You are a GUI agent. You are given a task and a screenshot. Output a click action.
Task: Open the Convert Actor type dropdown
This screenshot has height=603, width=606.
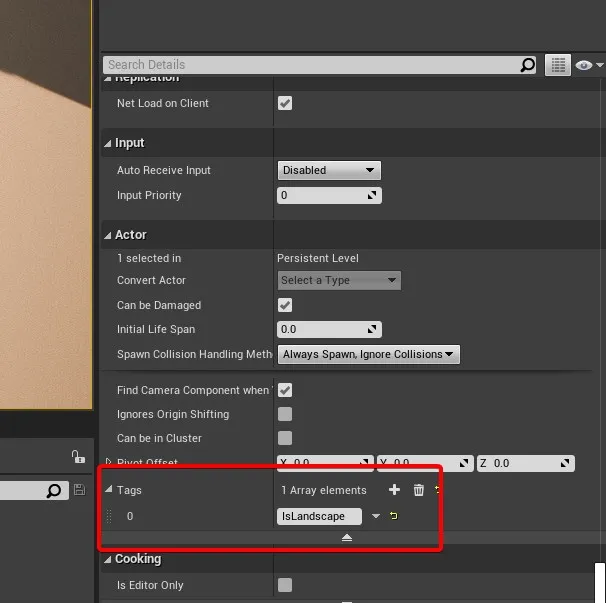coord(338,280)
